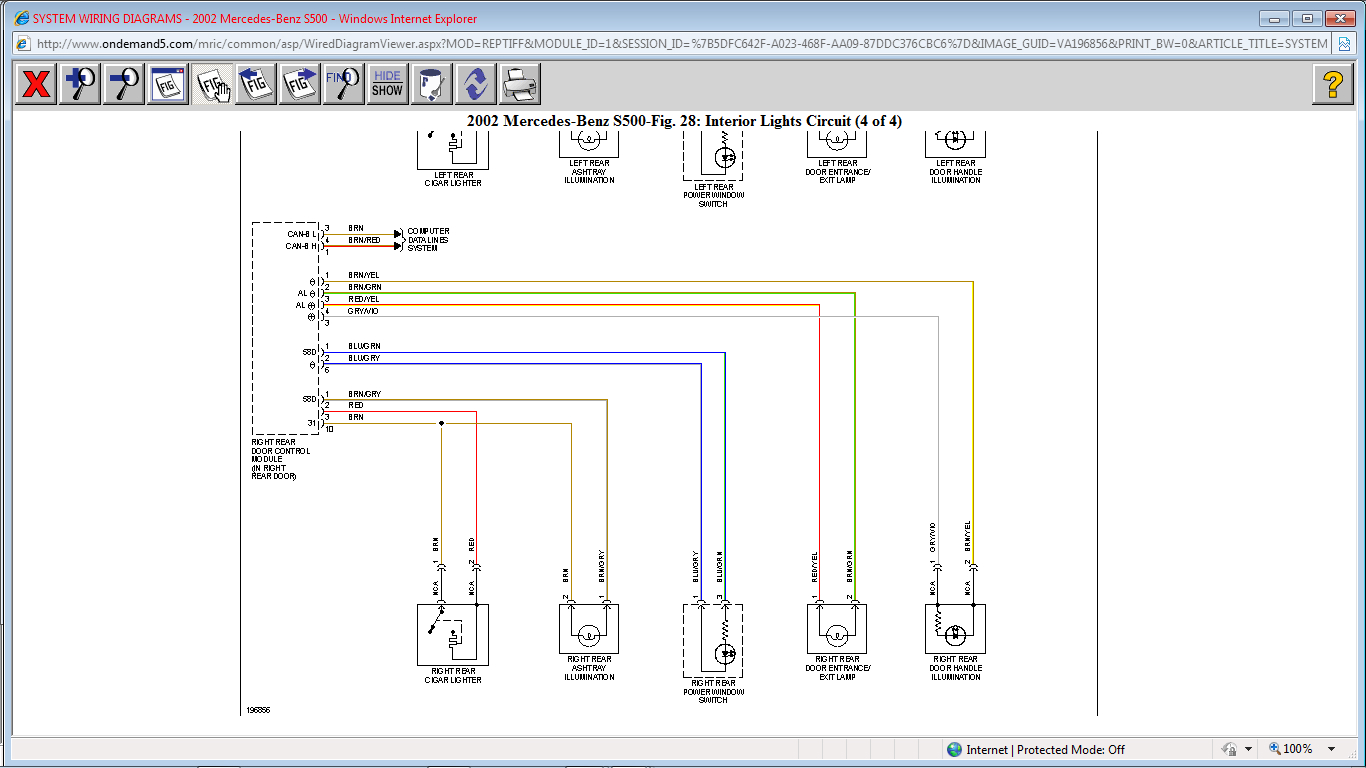Click the right rear ashtray illumination lamp symbol

point(589,629)
